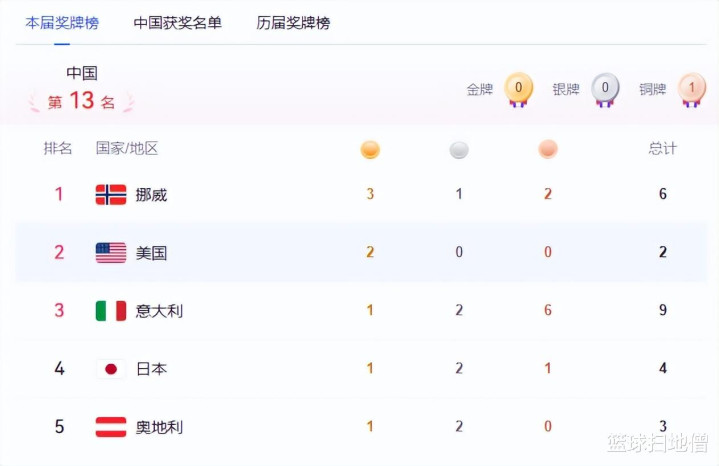The width and height of the screenshot is (719, 466).
Task: Click China's bronze medal badge icon
Action: coord(691,89)
